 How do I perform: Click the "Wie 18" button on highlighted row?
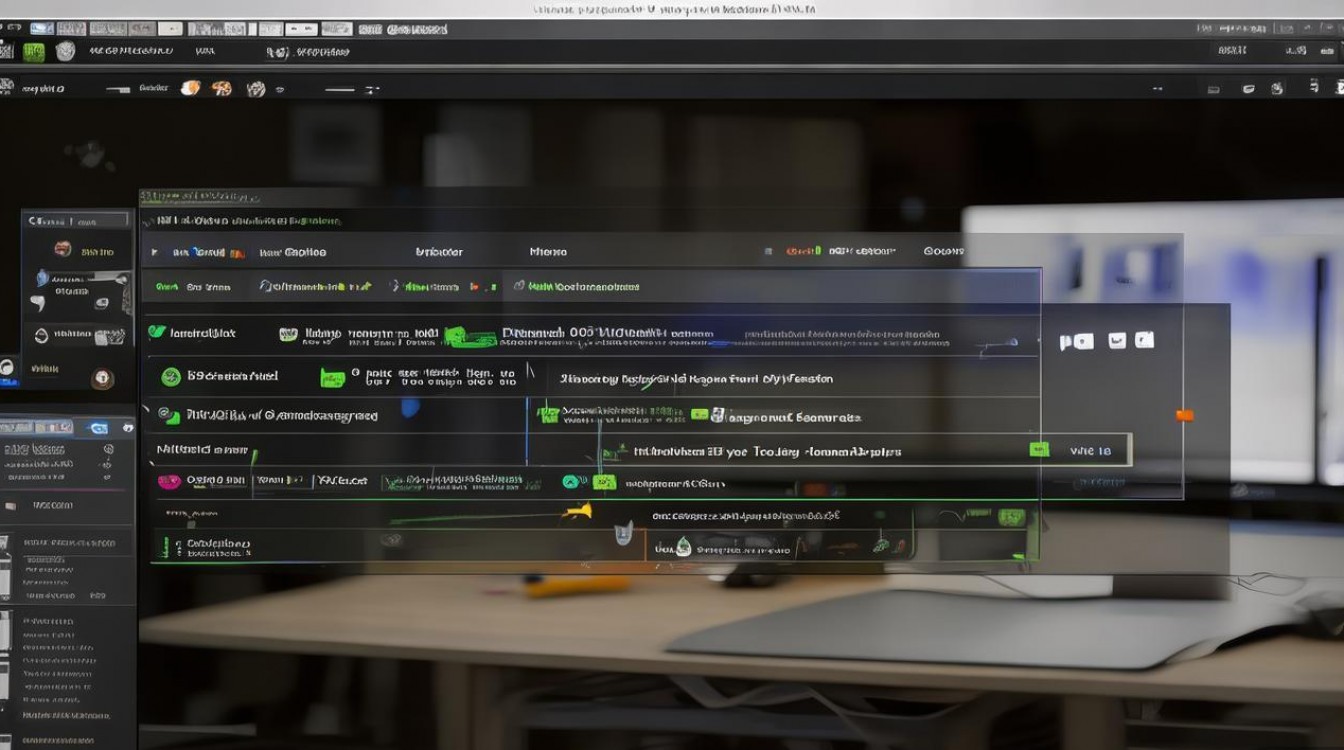1089,451
